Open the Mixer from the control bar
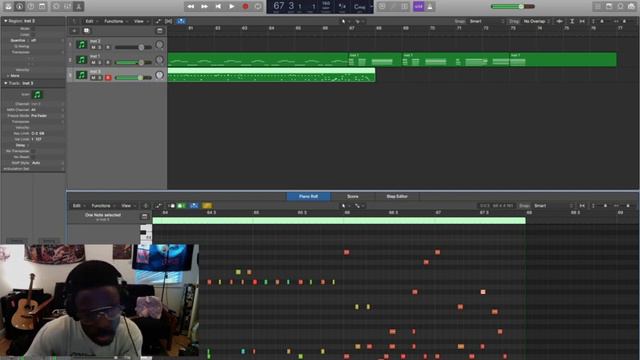This screenshot has height=360, width=640. point(67,6)
